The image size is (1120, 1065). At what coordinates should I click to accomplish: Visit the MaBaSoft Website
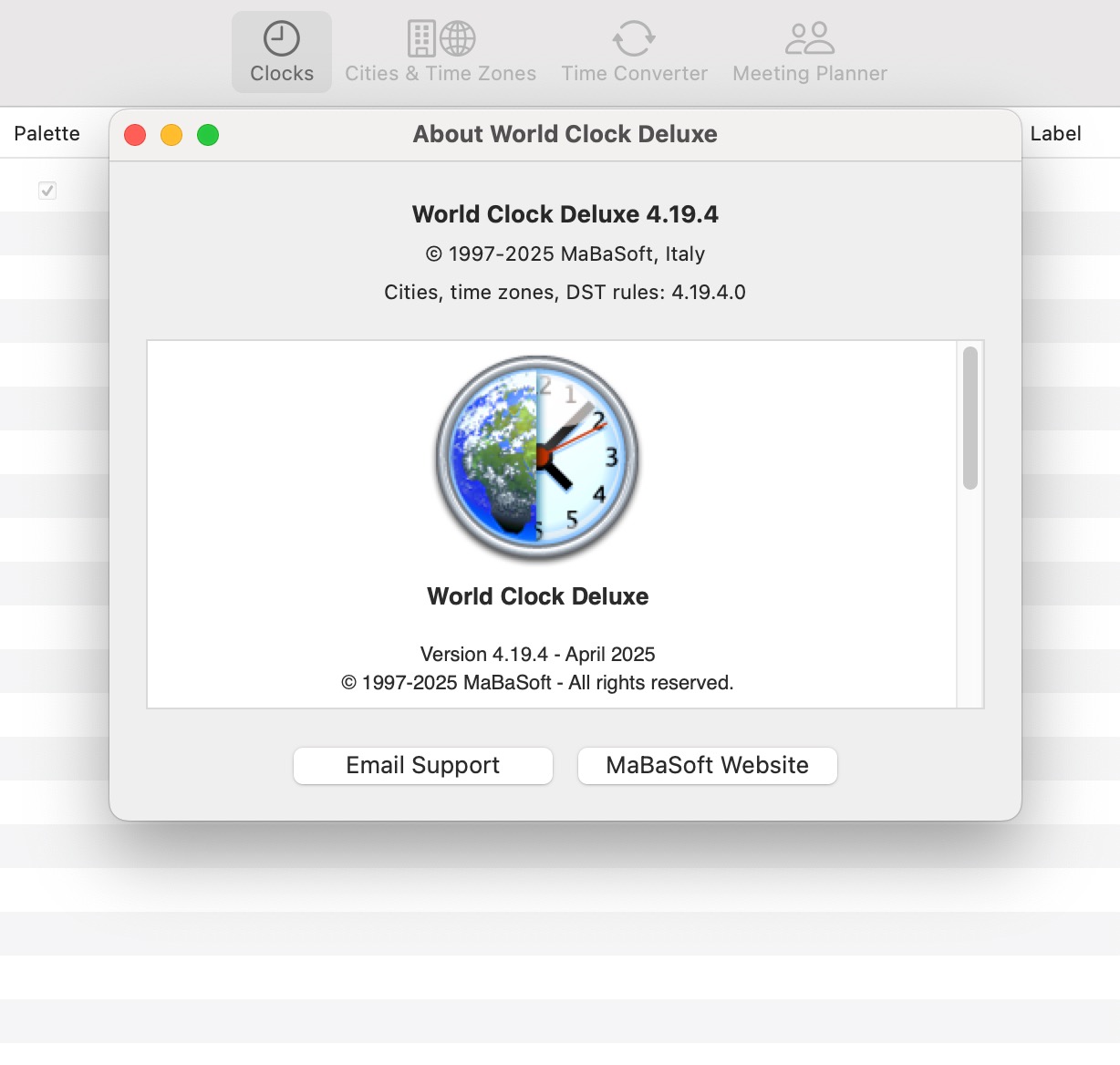coord(708,765)
